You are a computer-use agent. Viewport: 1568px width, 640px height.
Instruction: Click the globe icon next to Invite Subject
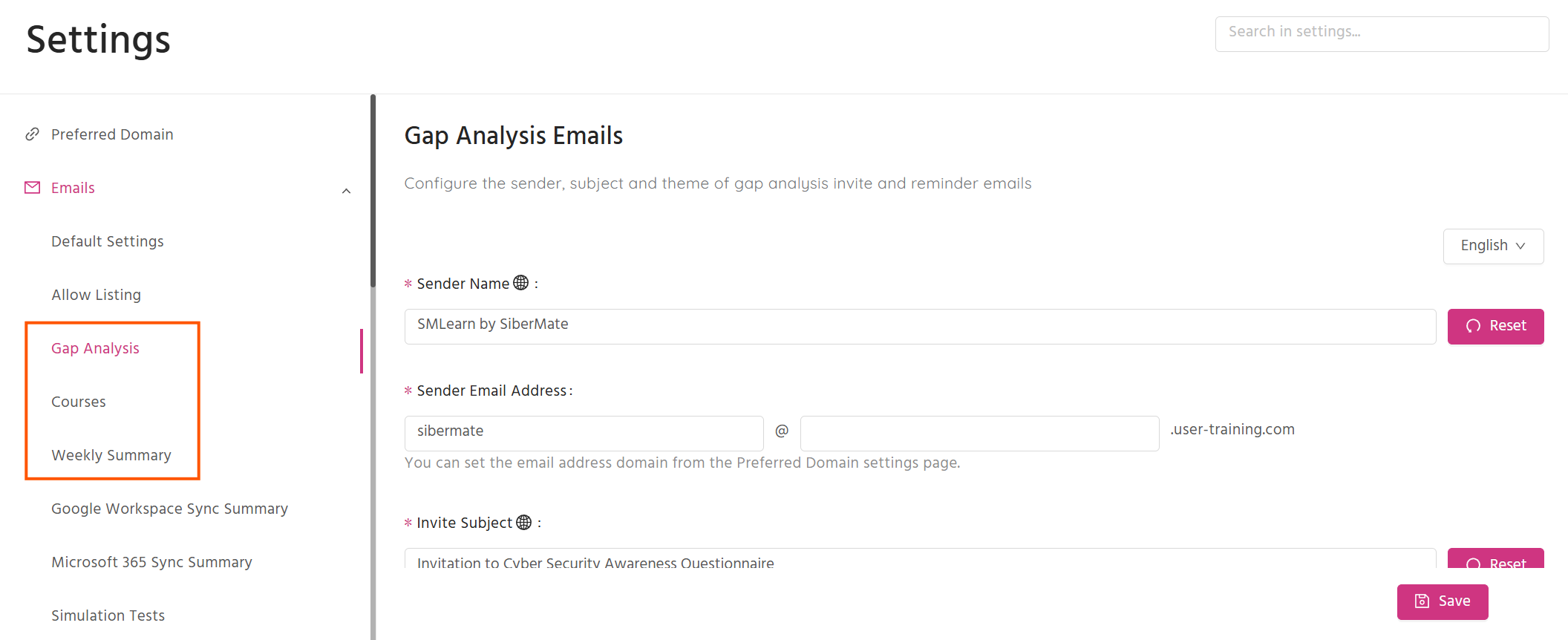524,522
